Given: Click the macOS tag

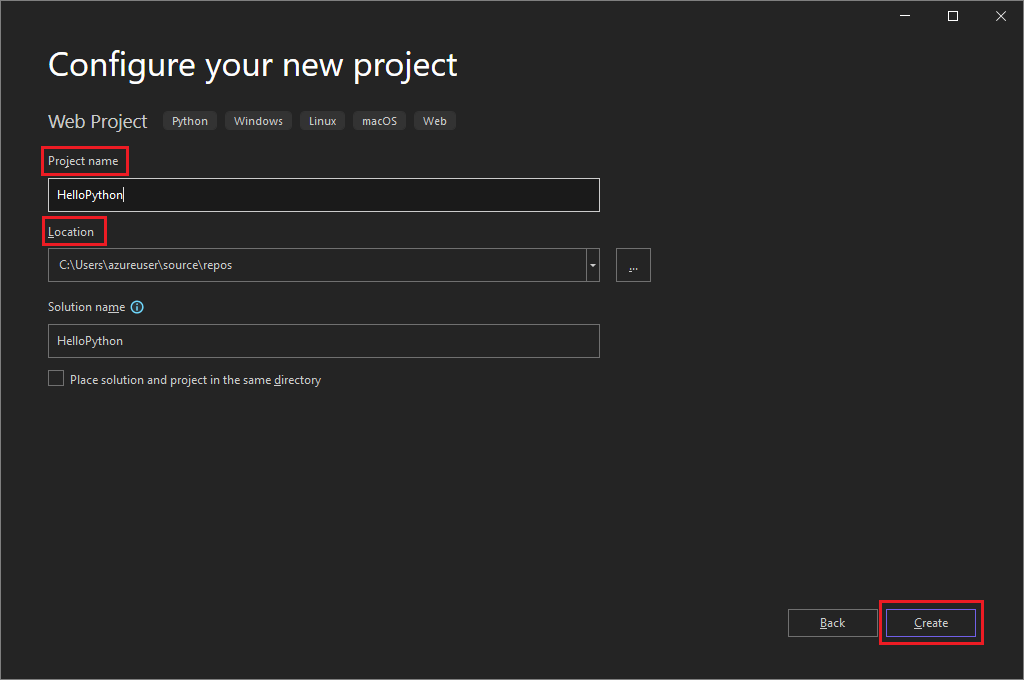Looking at the screenshot, I should (x=379, y=121).
